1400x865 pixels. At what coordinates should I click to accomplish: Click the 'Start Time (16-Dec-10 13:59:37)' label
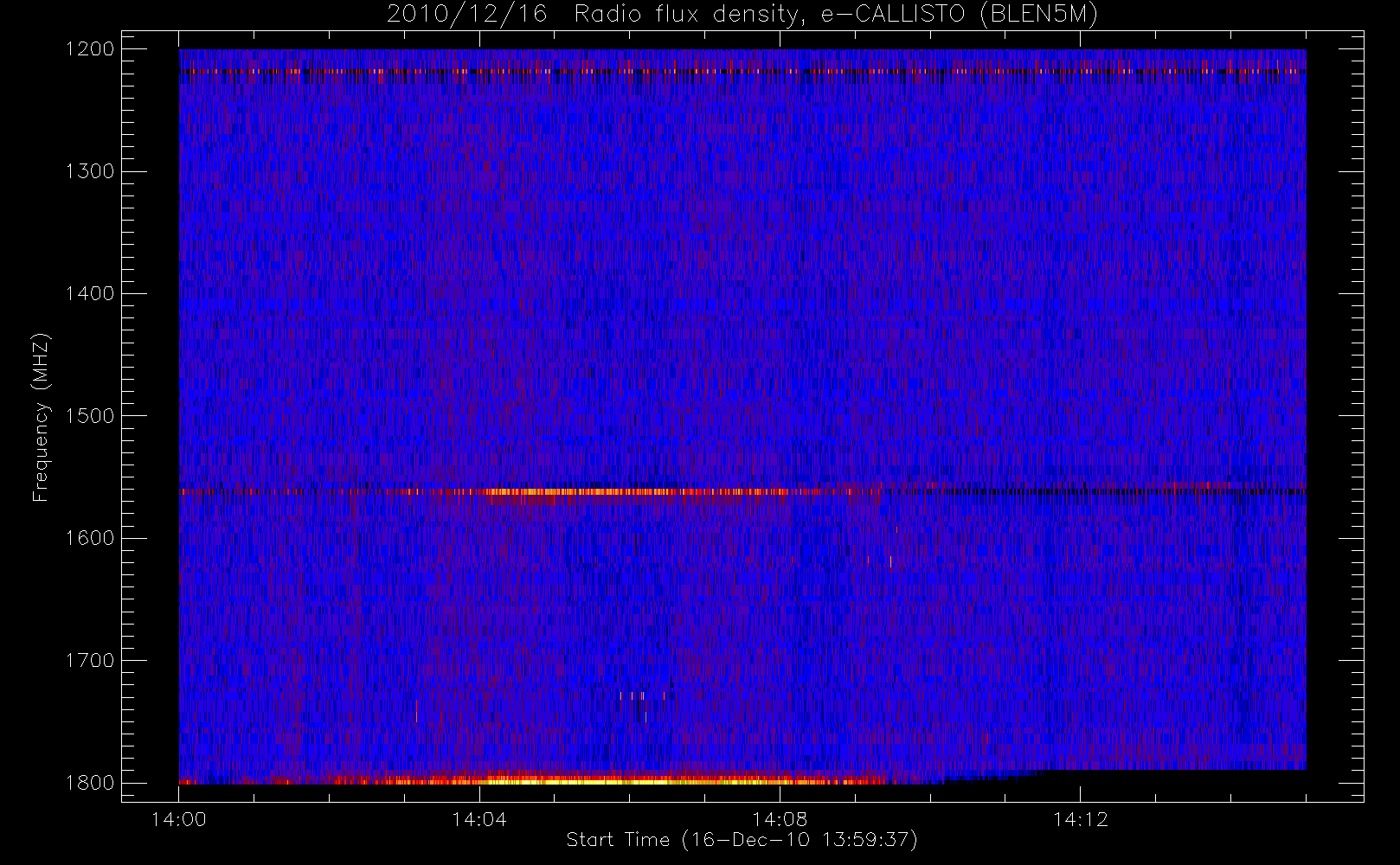click(742, 840)
